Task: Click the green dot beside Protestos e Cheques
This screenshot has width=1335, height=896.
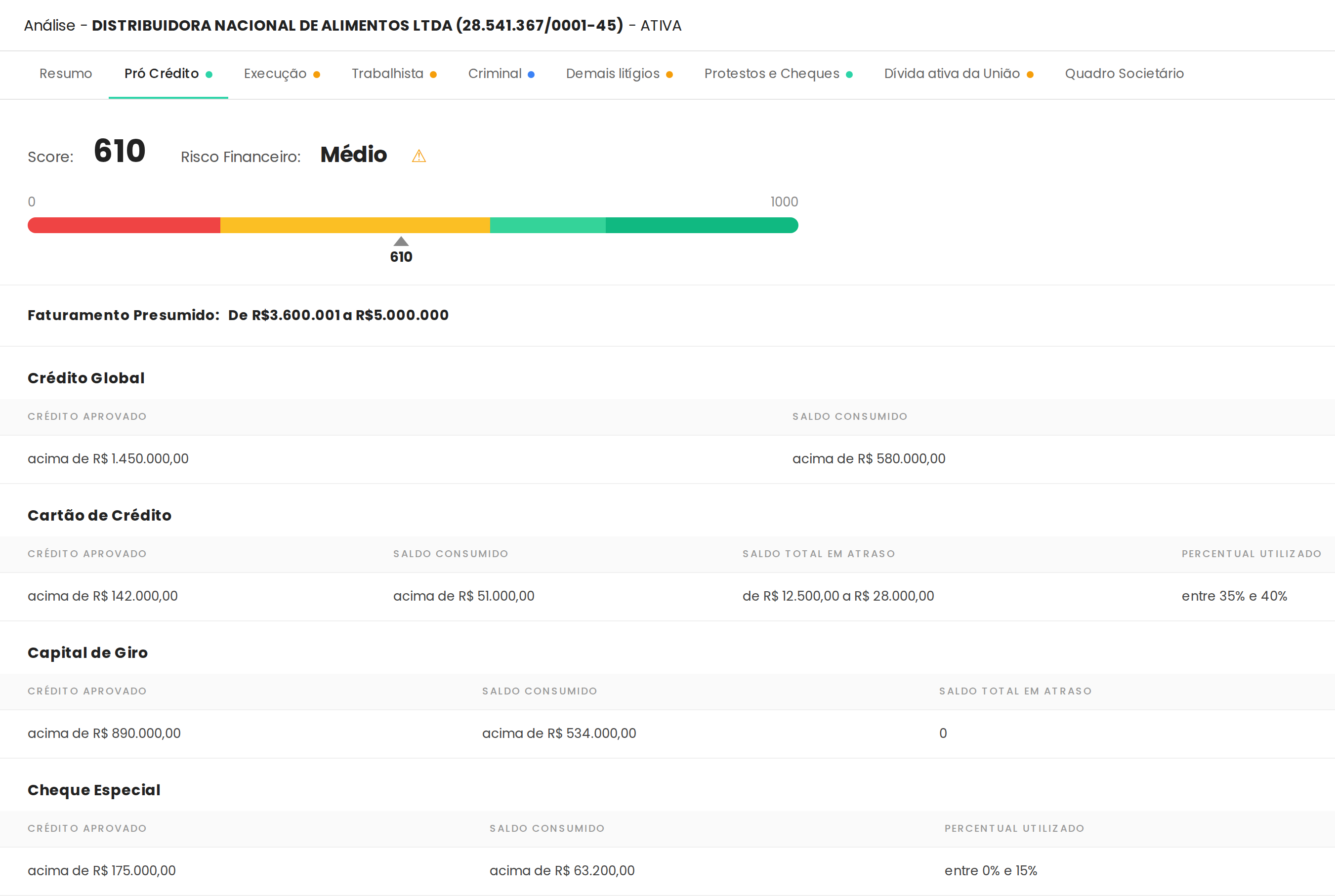Action: (x=849, y=75)
